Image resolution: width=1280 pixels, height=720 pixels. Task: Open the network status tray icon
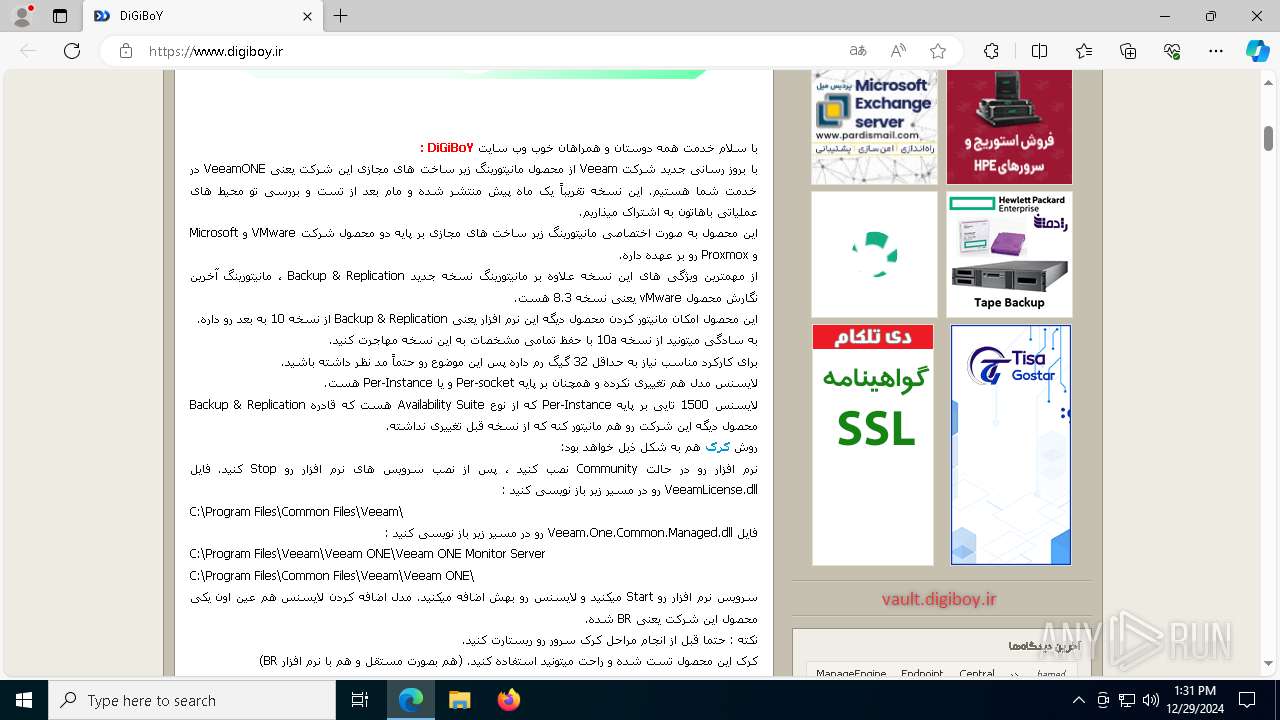[1127, 700]
